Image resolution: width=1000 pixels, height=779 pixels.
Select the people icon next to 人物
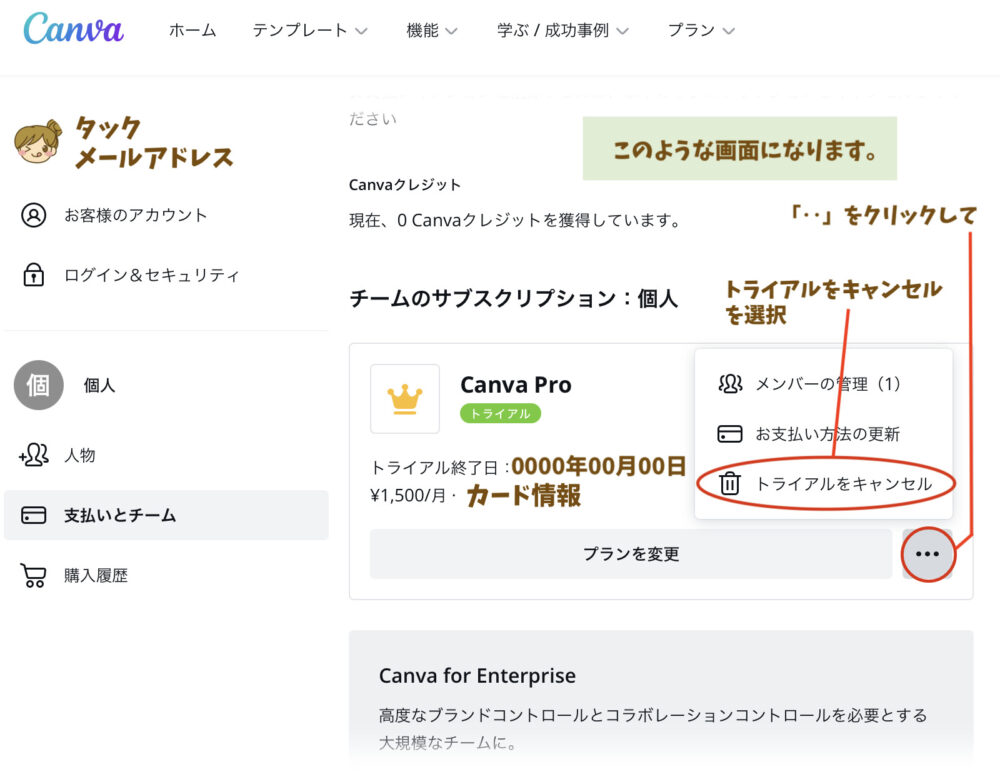33,455
